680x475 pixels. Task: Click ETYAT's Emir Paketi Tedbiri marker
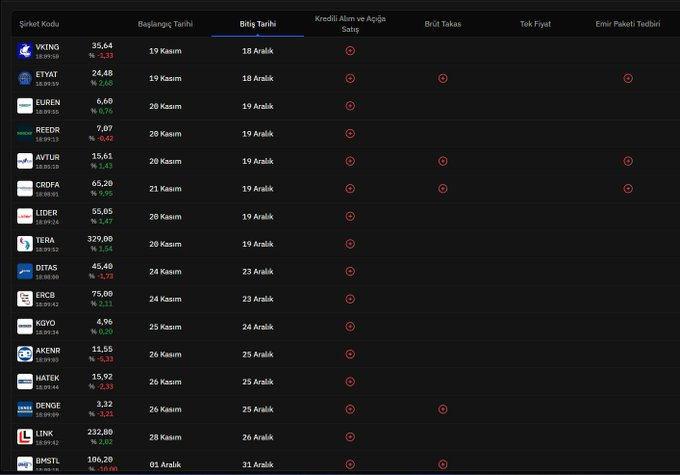pyautogui.click(x=628, y=79)
